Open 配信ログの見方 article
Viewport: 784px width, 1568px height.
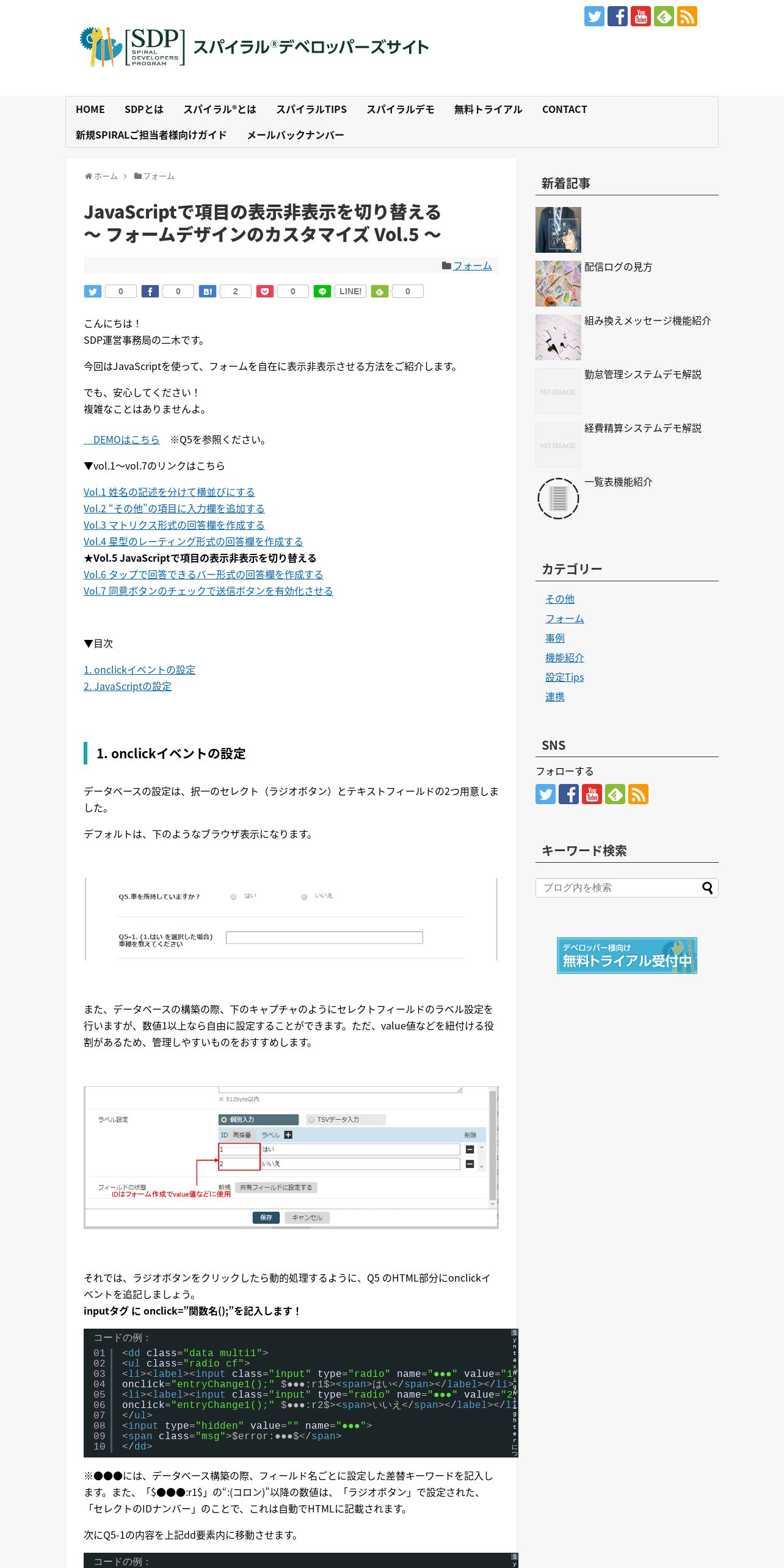coord(618,267)
